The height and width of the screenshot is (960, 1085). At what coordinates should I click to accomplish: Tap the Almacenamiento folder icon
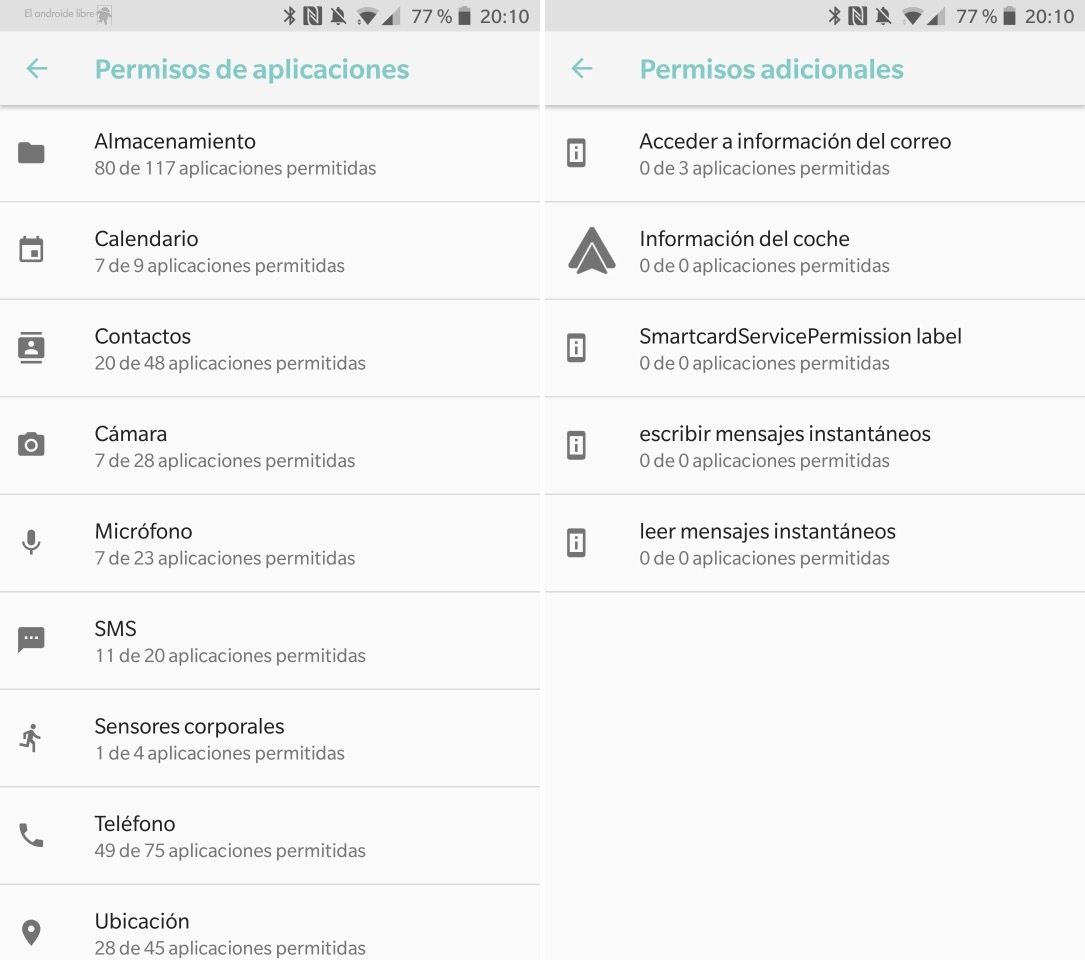32,153
